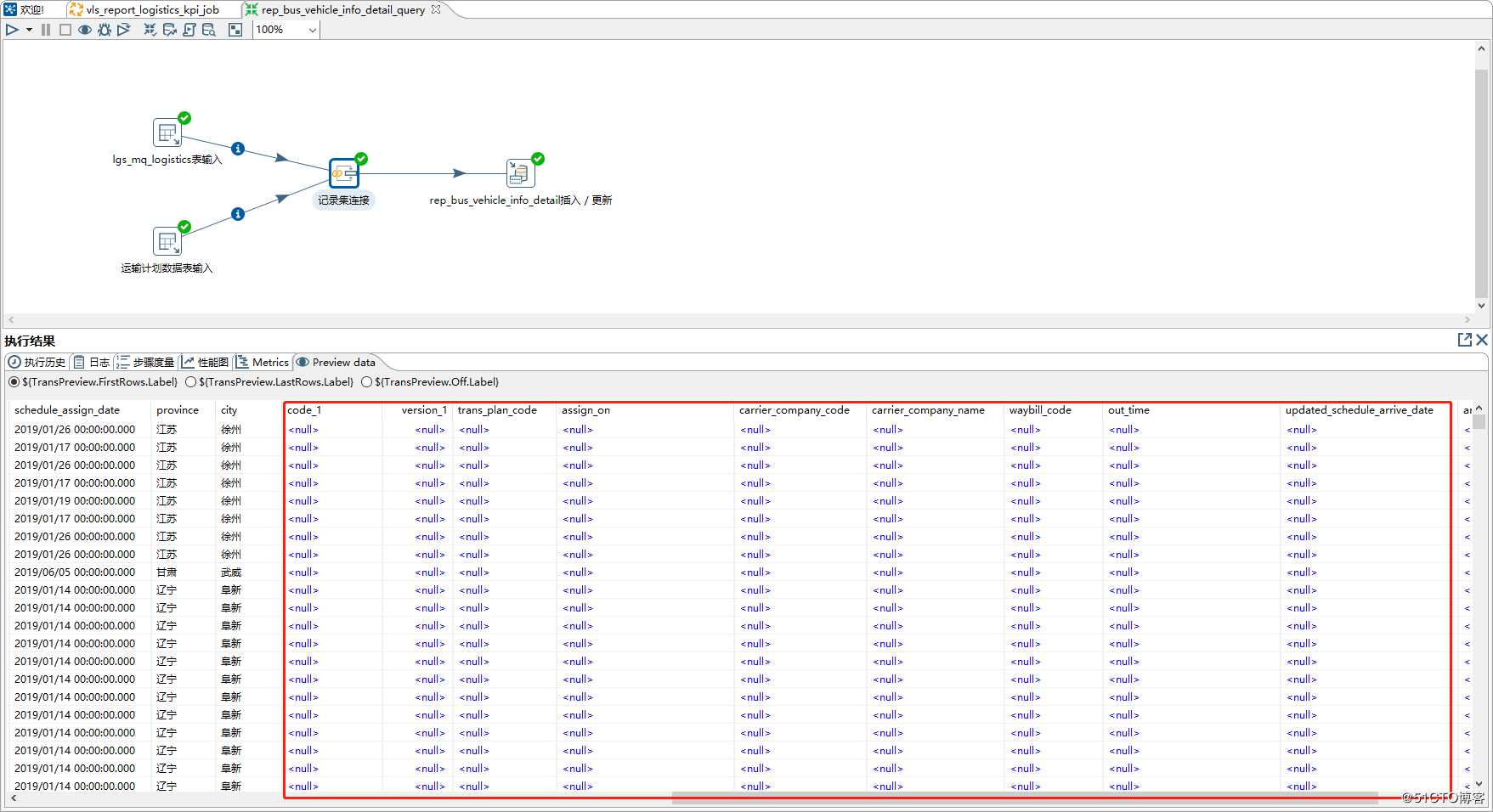Screen dimensions: 1493x812
Task: Click the canvas horizontal scroll-right arrow
Action: click(x=1467, y=320)
